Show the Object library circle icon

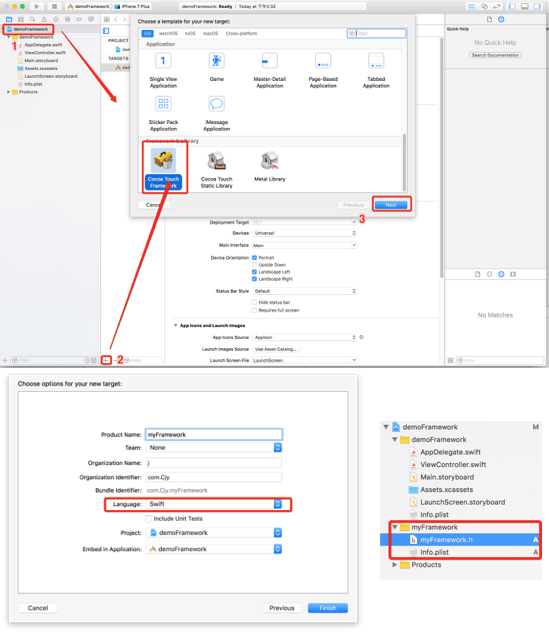(501, 274)
